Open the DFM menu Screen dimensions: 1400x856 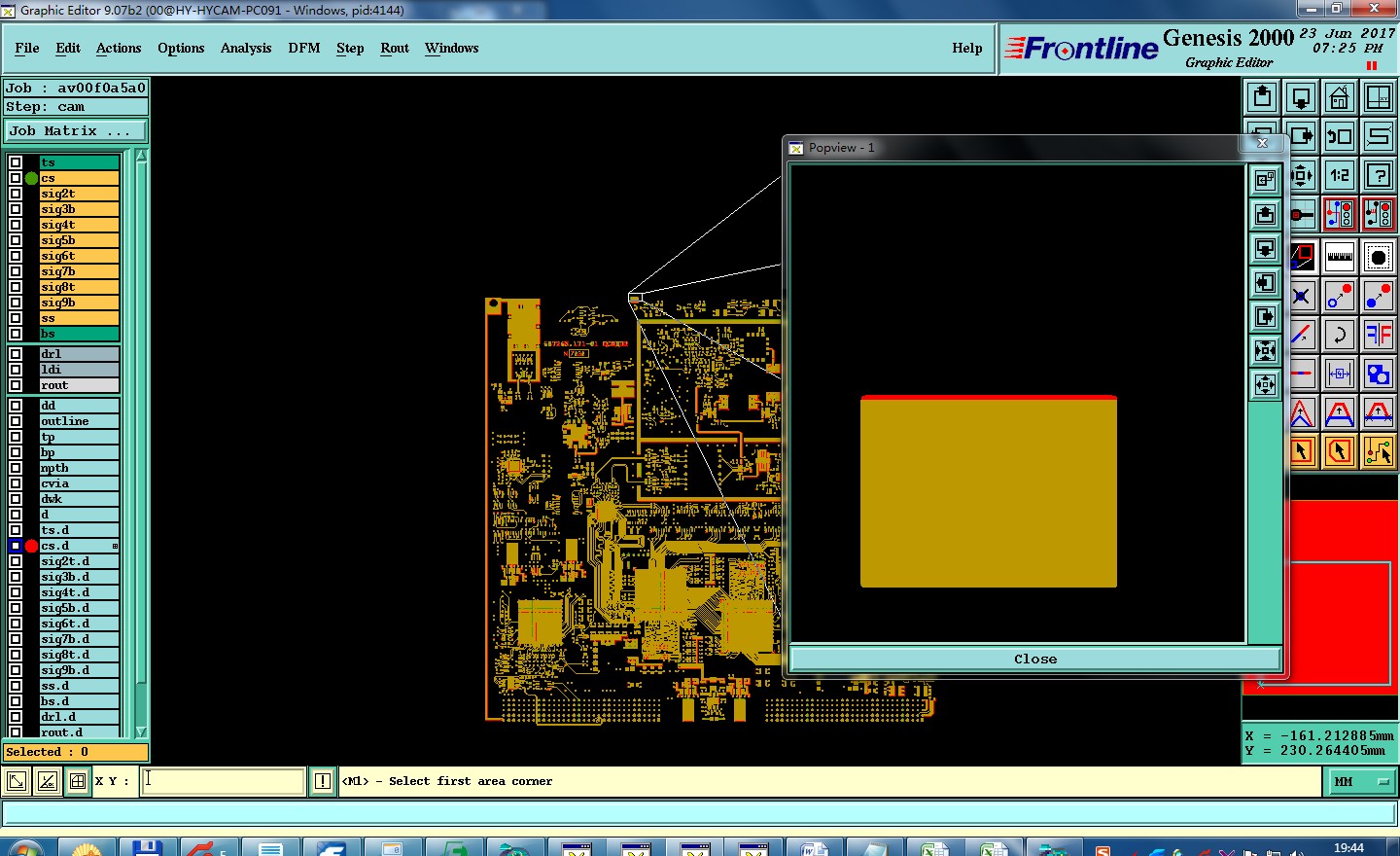[303, 48]
